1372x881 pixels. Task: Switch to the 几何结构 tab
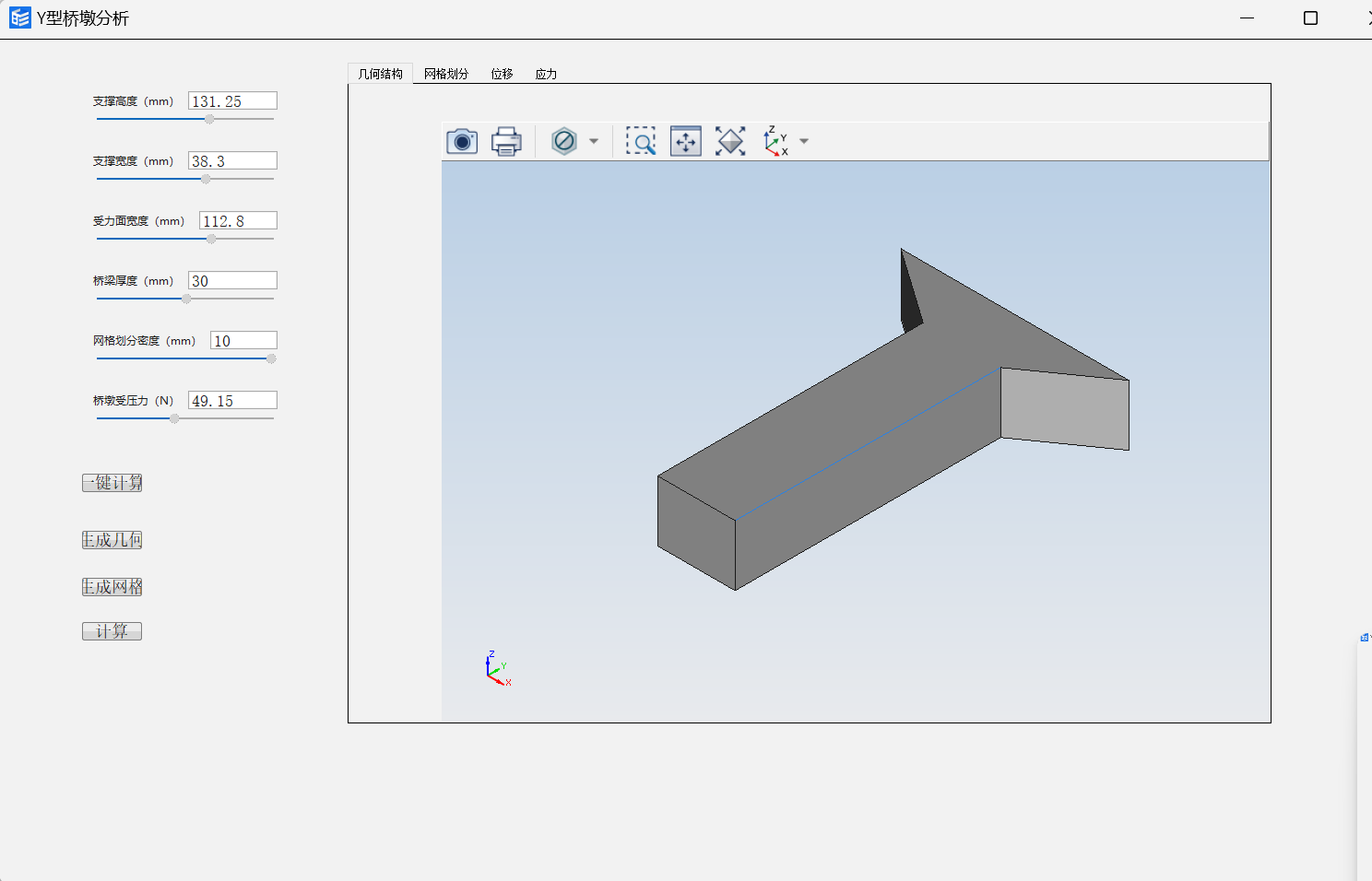click(x=380, y=74)
